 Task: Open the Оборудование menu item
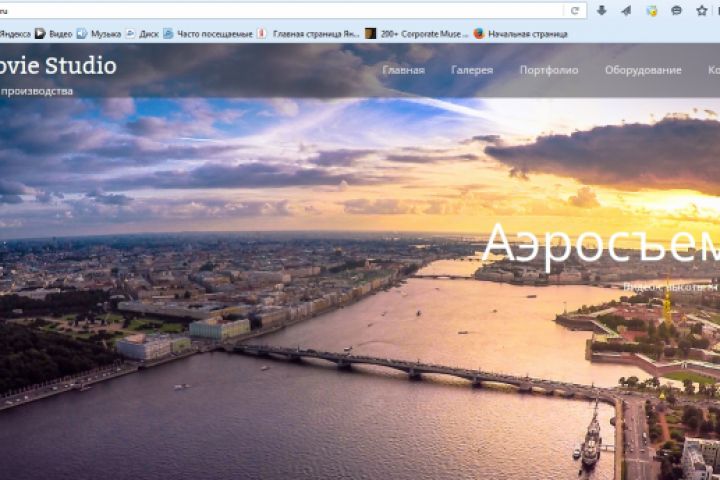643,70
